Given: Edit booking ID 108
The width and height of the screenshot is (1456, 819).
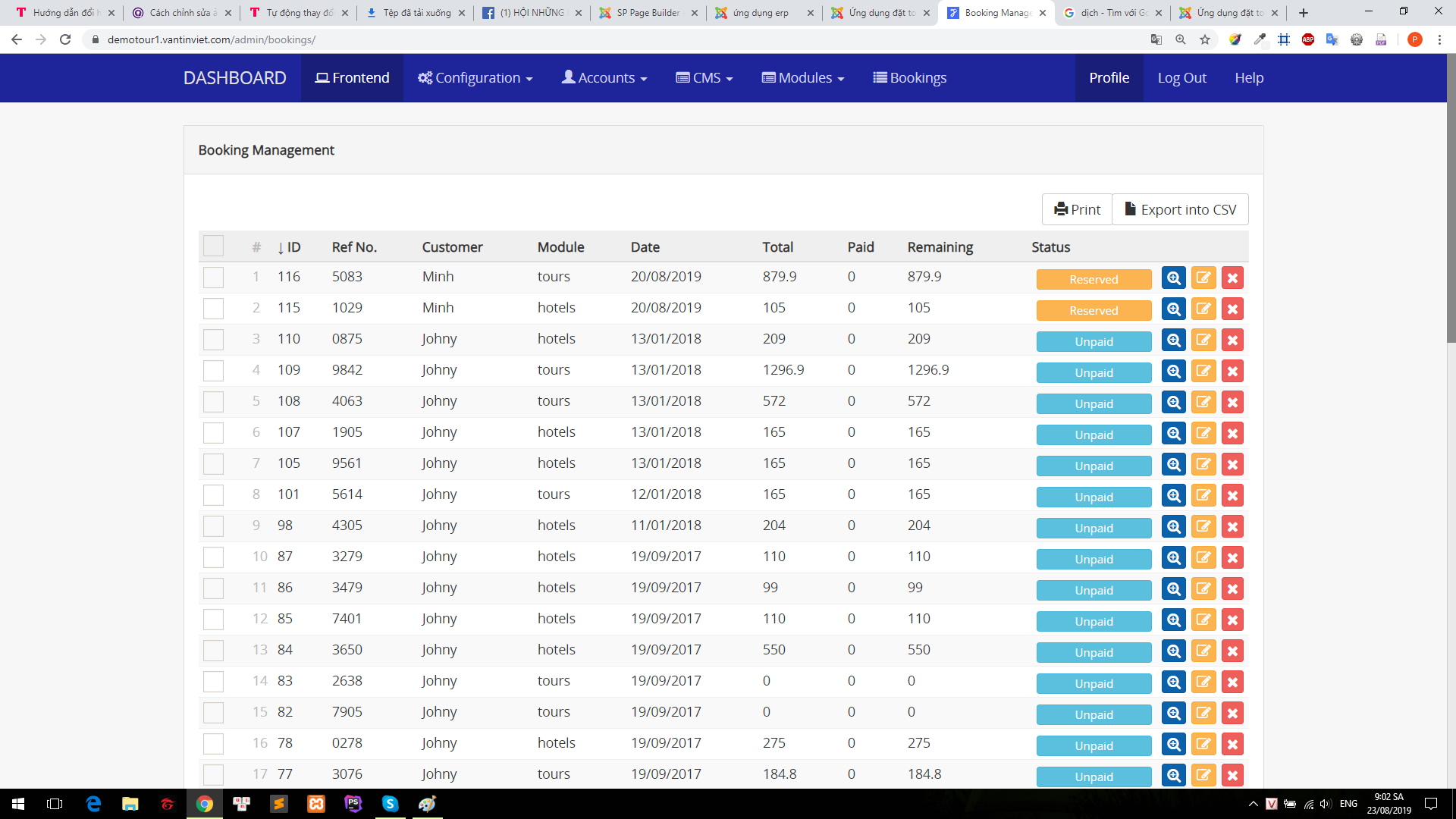Looking at the screenshot, I should click(x=1203, y=403).
